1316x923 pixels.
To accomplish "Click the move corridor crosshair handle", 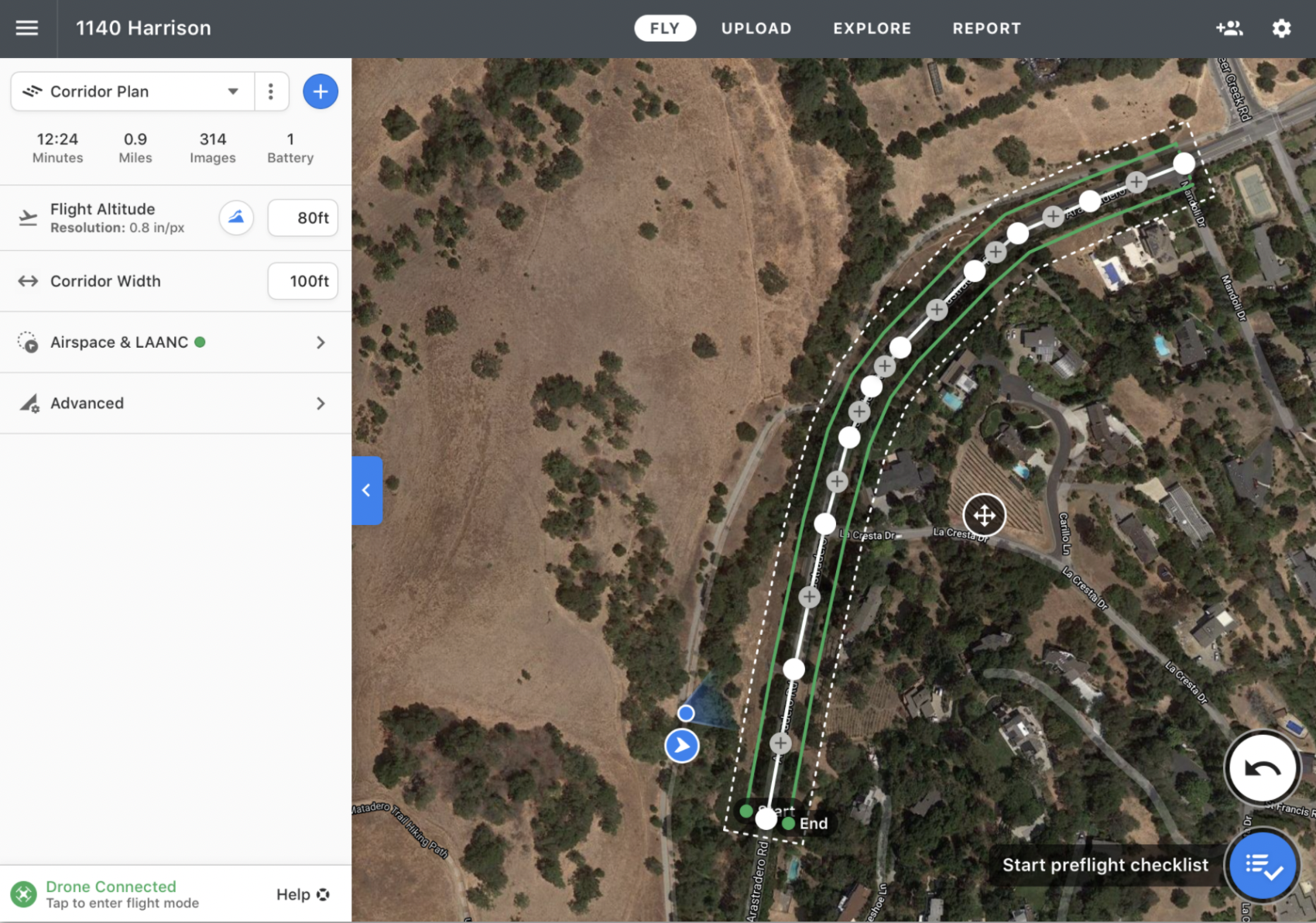I will pyautogui.click(x=984, y=515).
